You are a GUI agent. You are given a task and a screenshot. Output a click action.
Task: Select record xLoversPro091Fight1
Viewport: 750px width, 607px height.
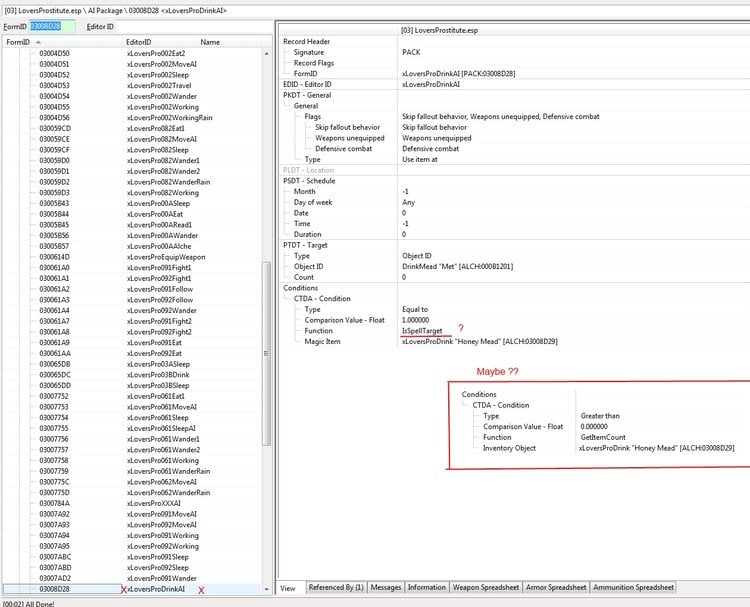(x=159, y=268)
